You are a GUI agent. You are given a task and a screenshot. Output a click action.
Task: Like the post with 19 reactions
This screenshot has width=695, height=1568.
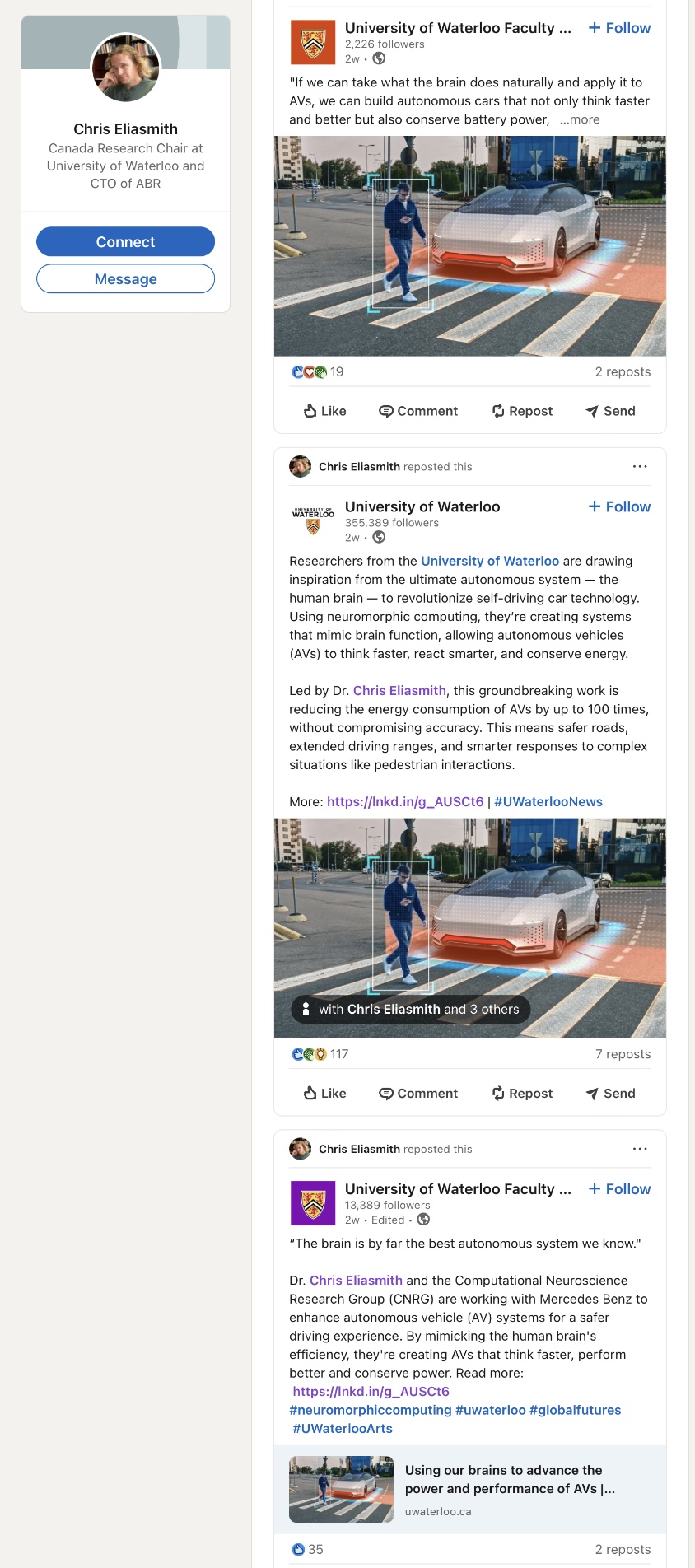click(324, 411)
